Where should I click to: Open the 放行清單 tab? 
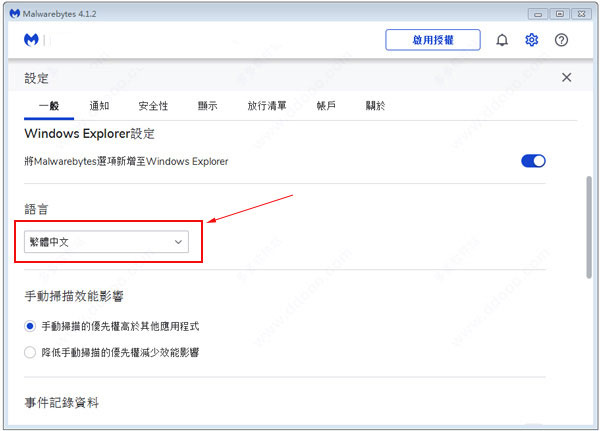pyautogui.click(x=267, y=105)
